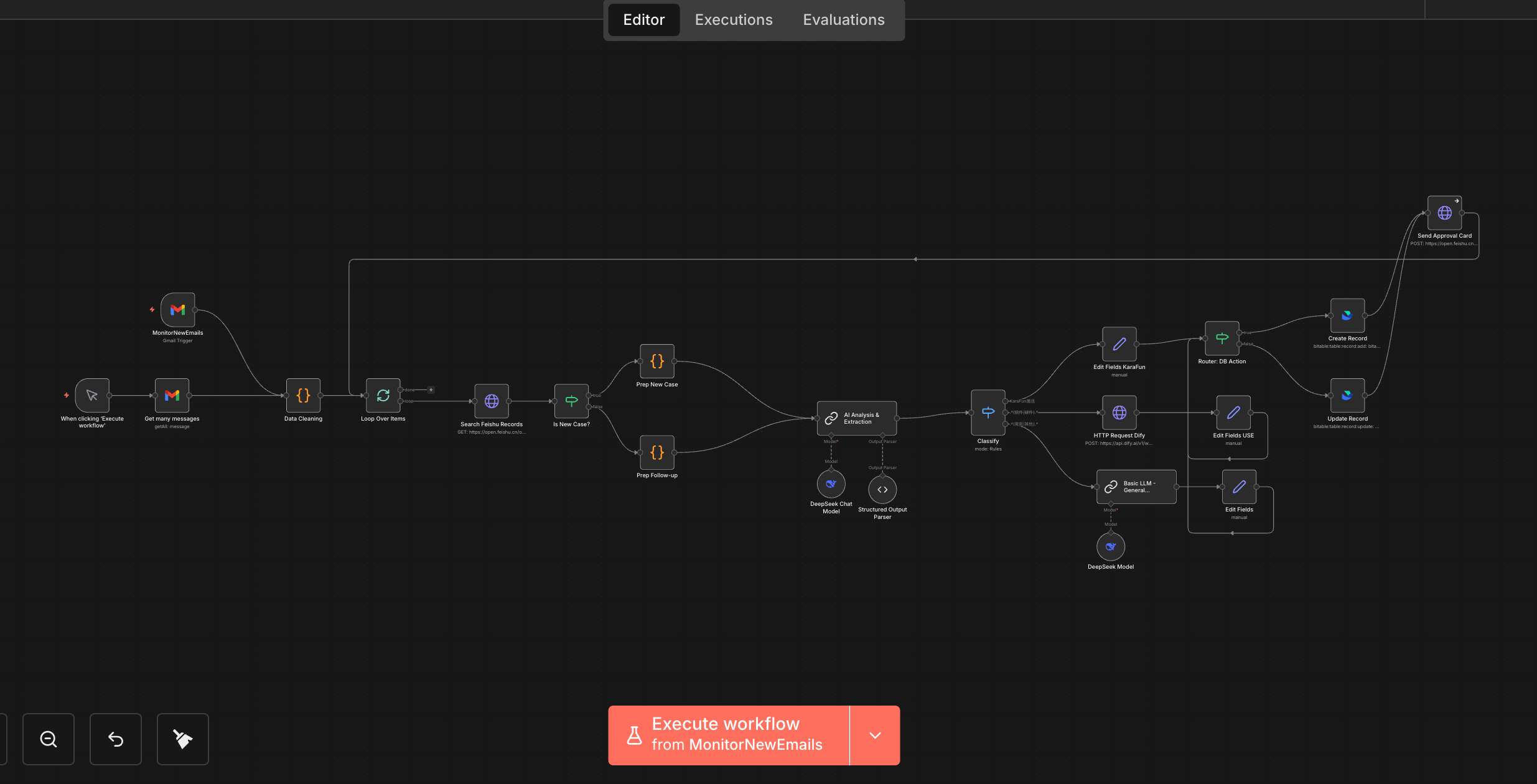Screen dimensions: 1537x784
Task: Click the DeepSeek Chat Model node
Action: pos(831,484)
